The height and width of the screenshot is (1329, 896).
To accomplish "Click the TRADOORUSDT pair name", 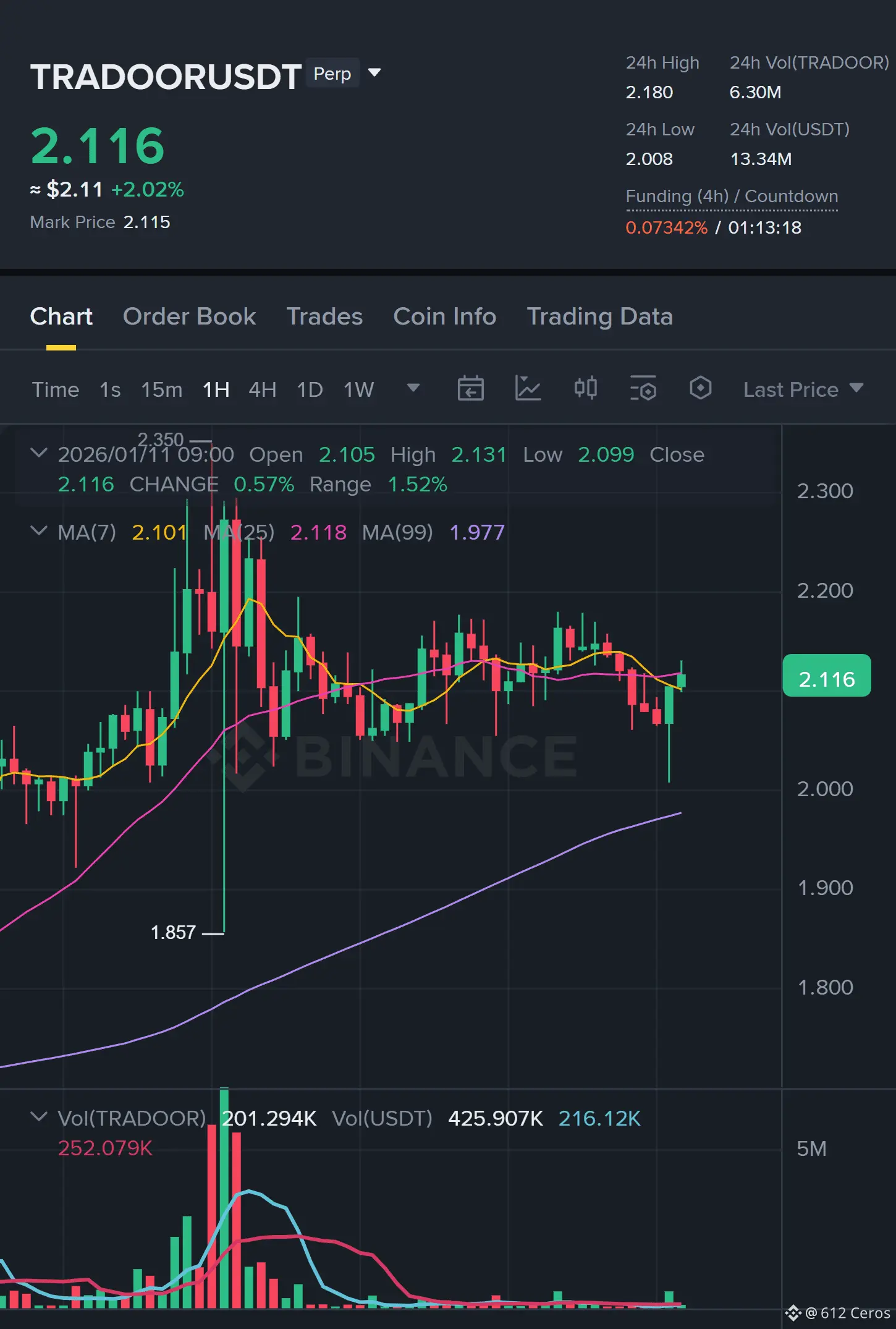I will [166, 77].
